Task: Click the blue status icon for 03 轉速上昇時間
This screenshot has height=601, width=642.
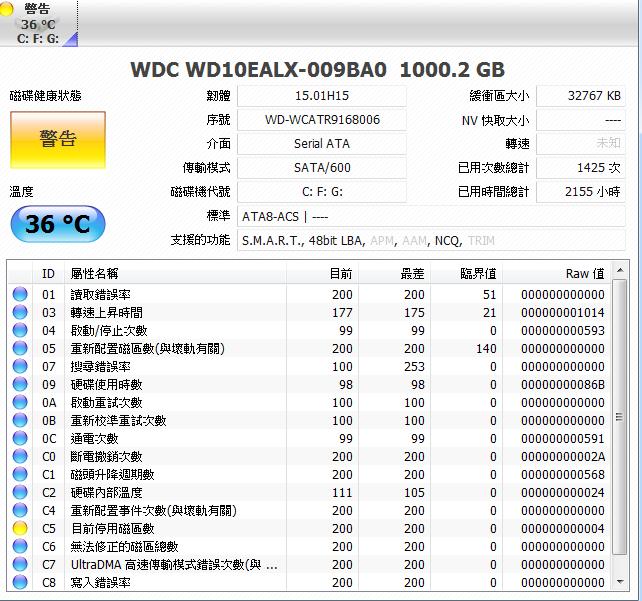Action: [x=20, y=312]
